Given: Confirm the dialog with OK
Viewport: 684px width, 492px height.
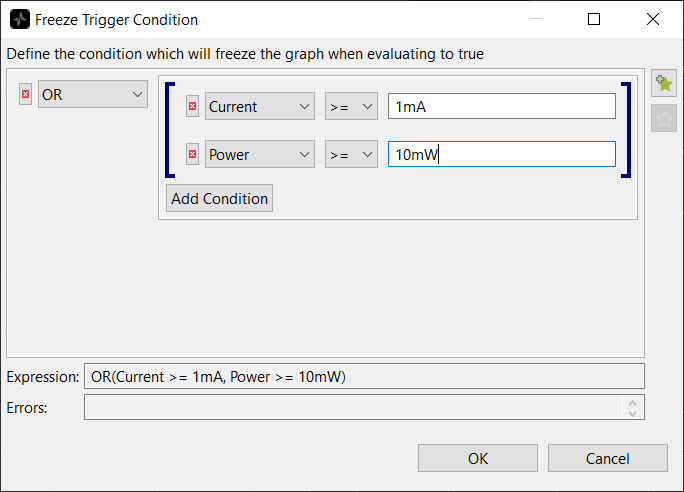Looking at the screenshot, I should tap(478, 458).
